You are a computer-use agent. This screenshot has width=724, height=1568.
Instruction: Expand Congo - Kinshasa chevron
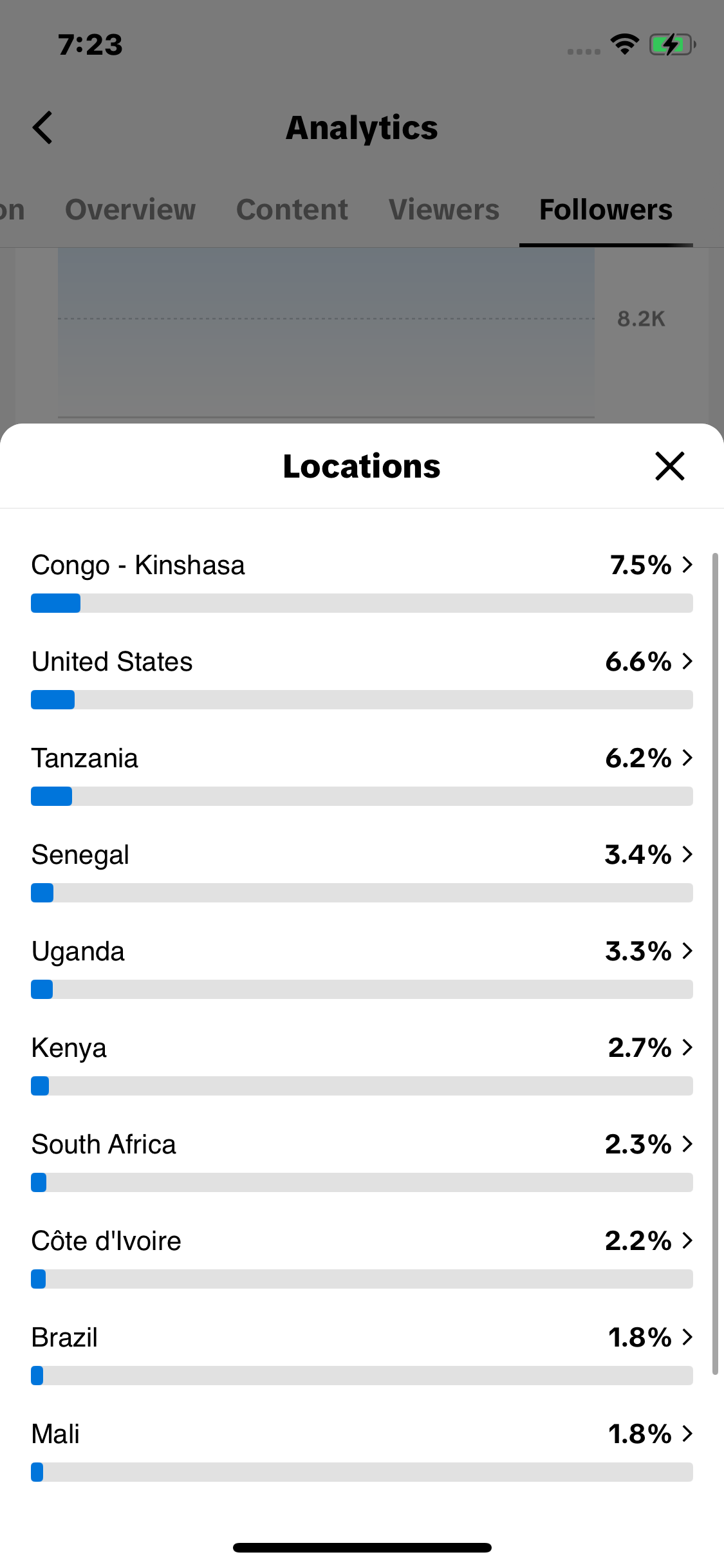[687, 565]
